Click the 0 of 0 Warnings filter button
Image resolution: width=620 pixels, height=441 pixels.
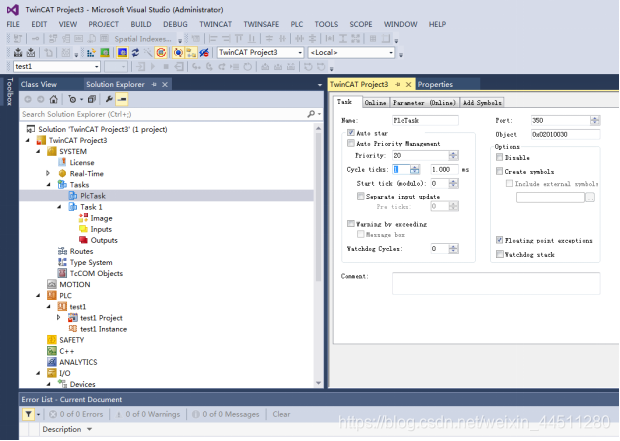(x=147, y=414)
